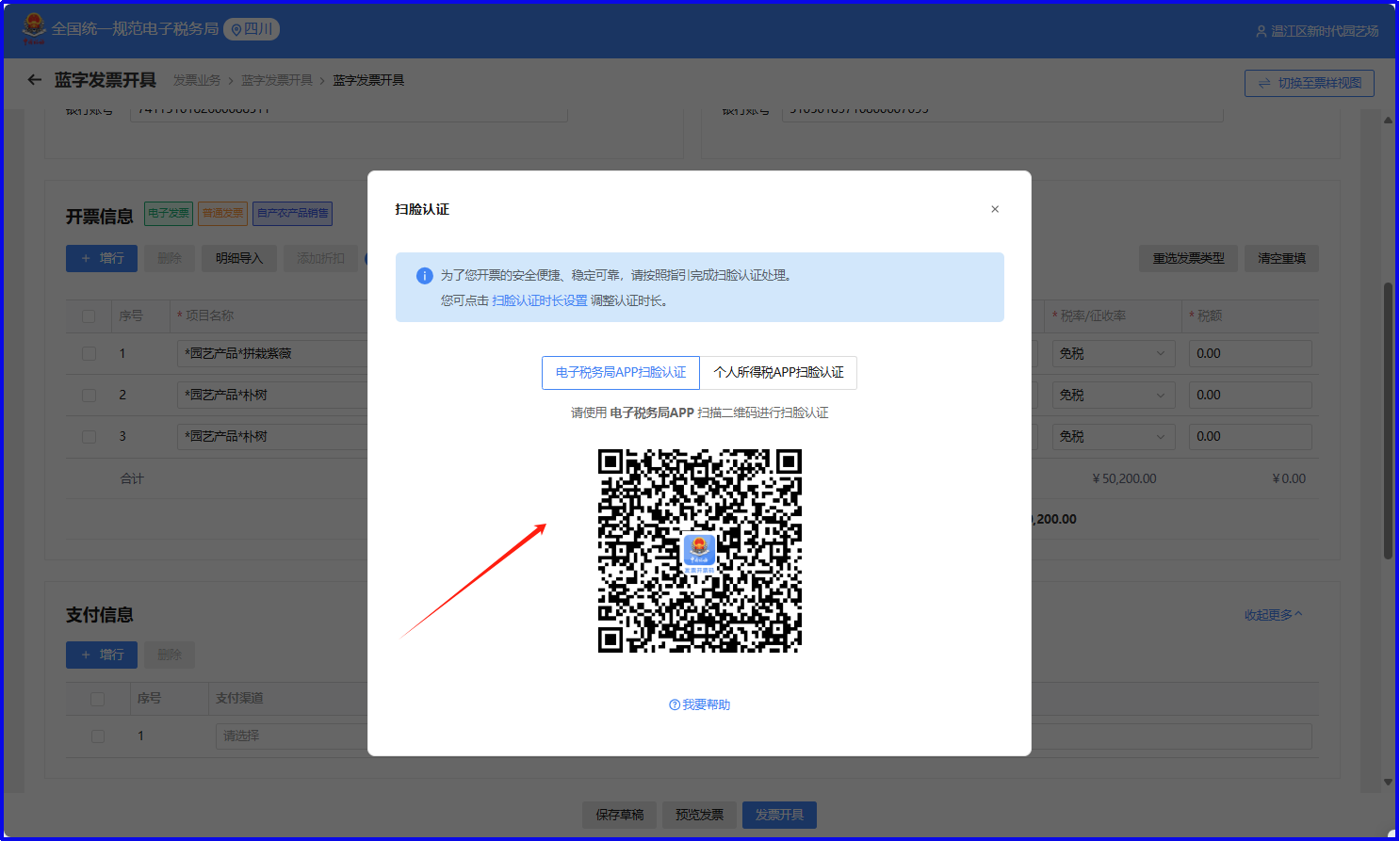The width and height of the screenshot is (1400, 841).
Task: Click the 自产农产品销售 tag
Action: tap(293, 214)
